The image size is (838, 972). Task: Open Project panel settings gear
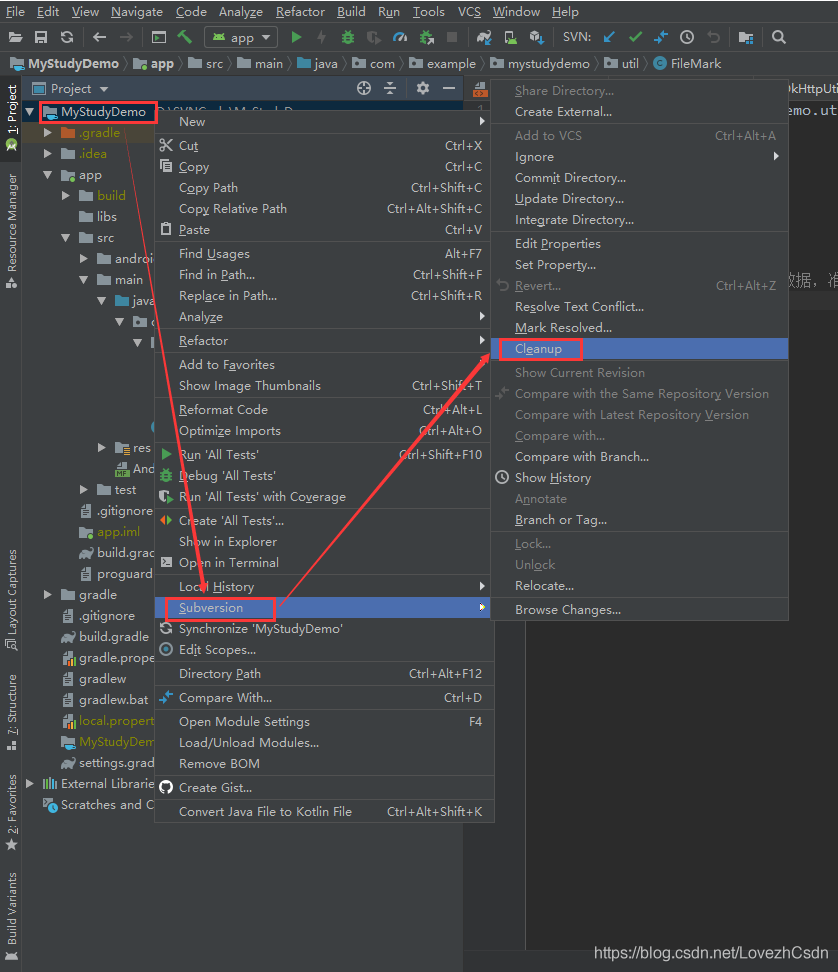423,89
